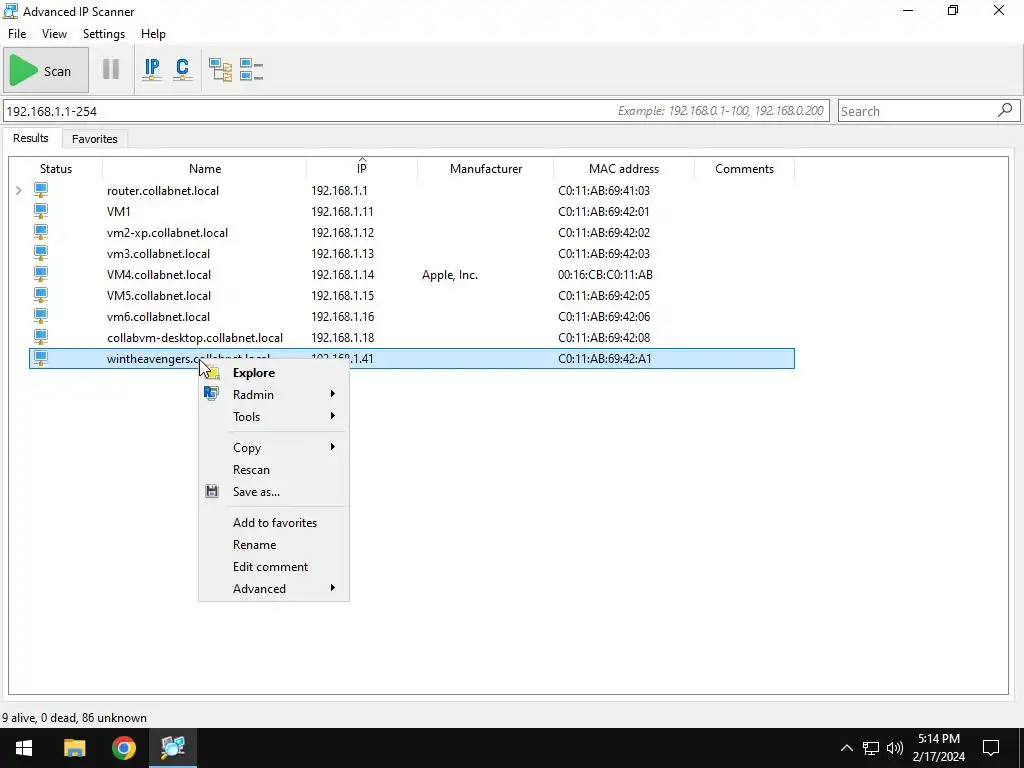Screen dimensions: 1024x768
Task: Click MAC address C0:11:AB:69:42:A1
Action: click(x=605, y=359)
